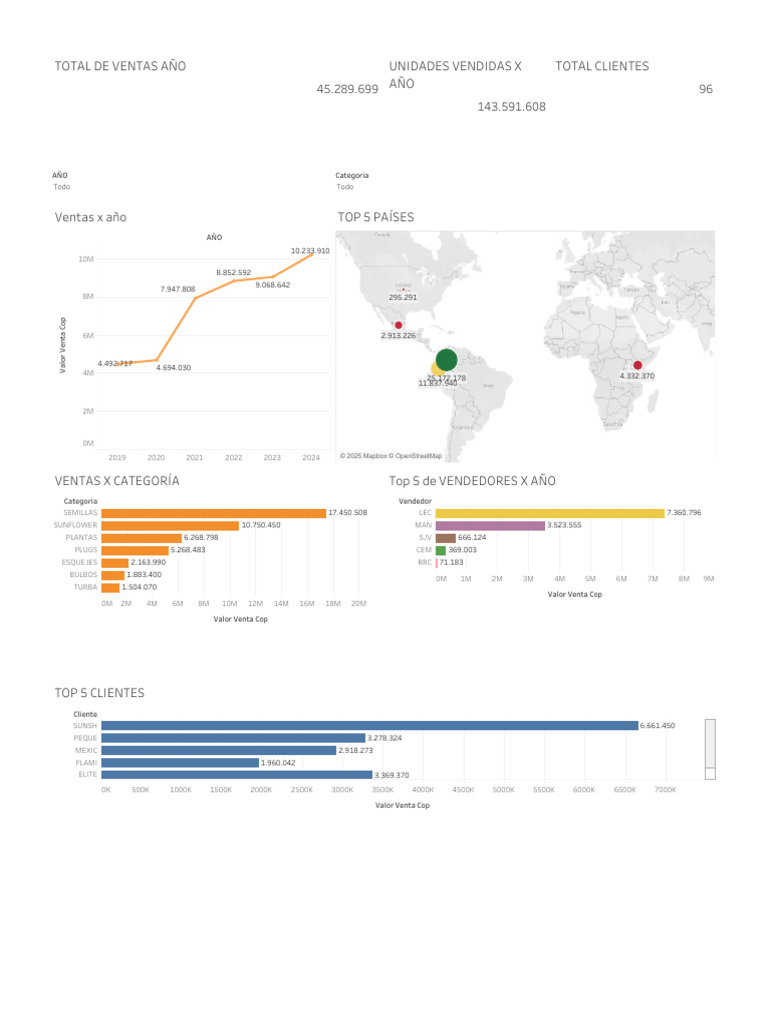Open the Categoría filter set to Todo
The image size is (768, 1024).
[x=345, y=187]
